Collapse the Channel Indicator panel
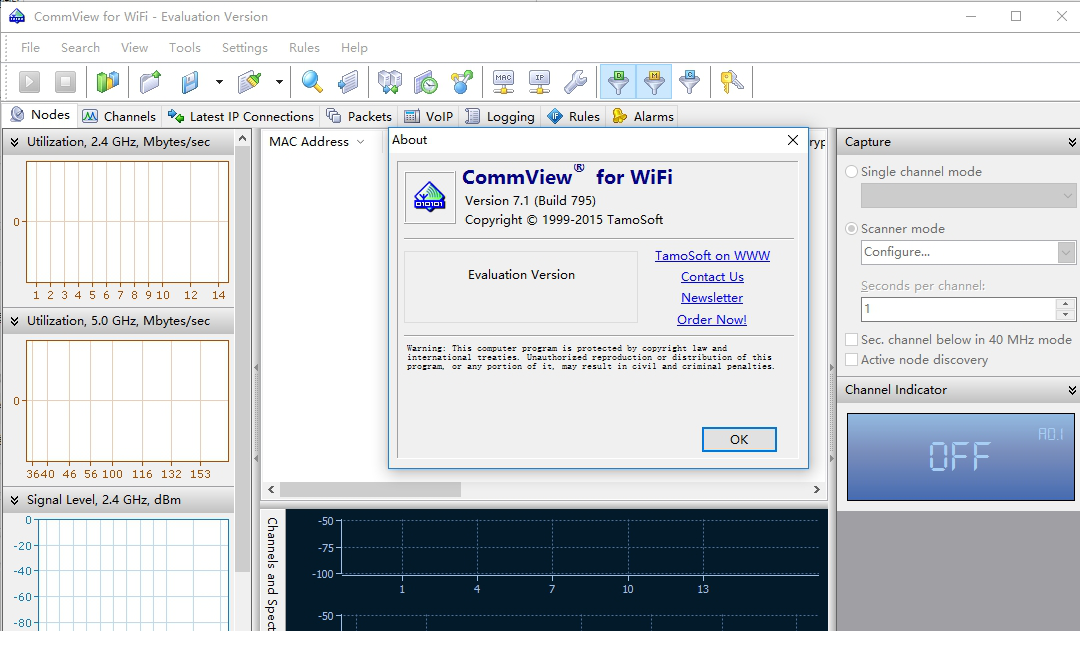The height and width of the screenshot is (656, 1080). (x=1072, y=390)
